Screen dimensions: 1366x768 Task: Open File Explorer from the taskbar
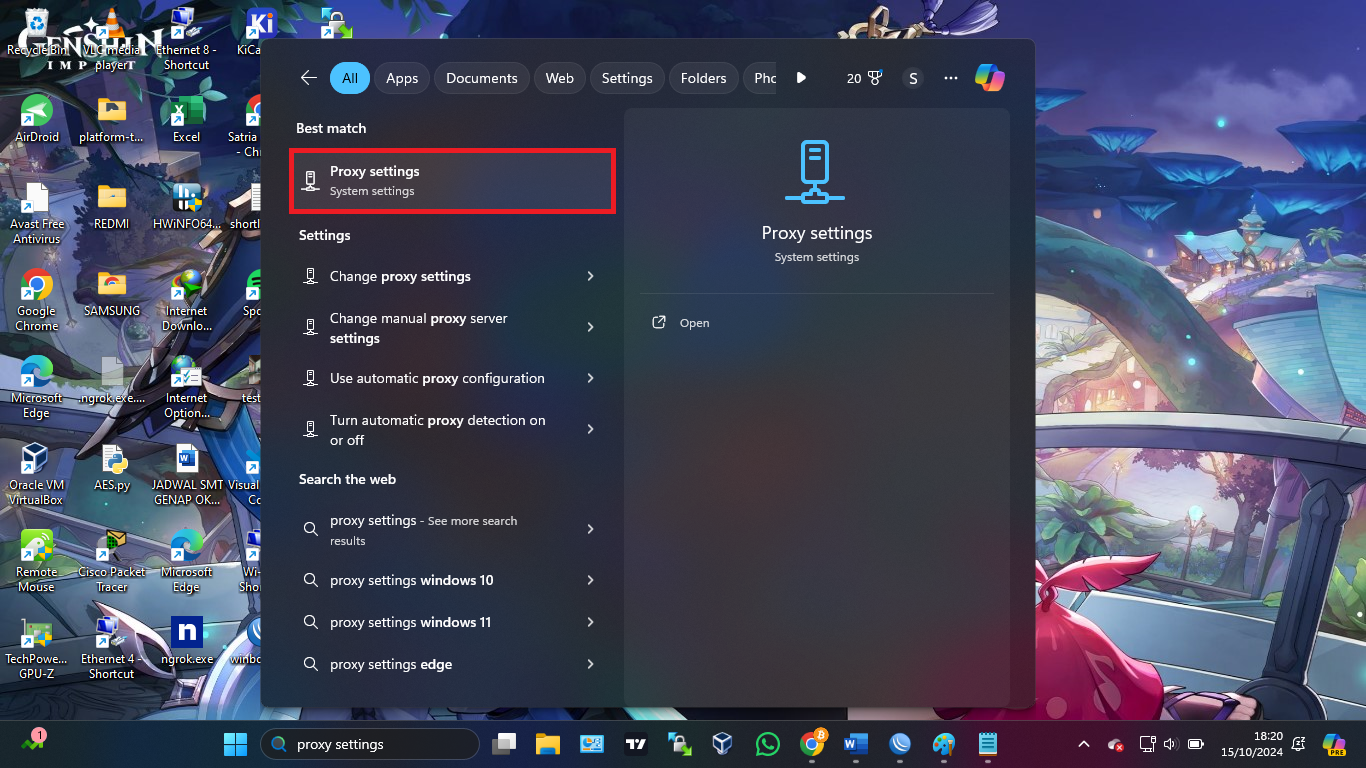(547, 744)
